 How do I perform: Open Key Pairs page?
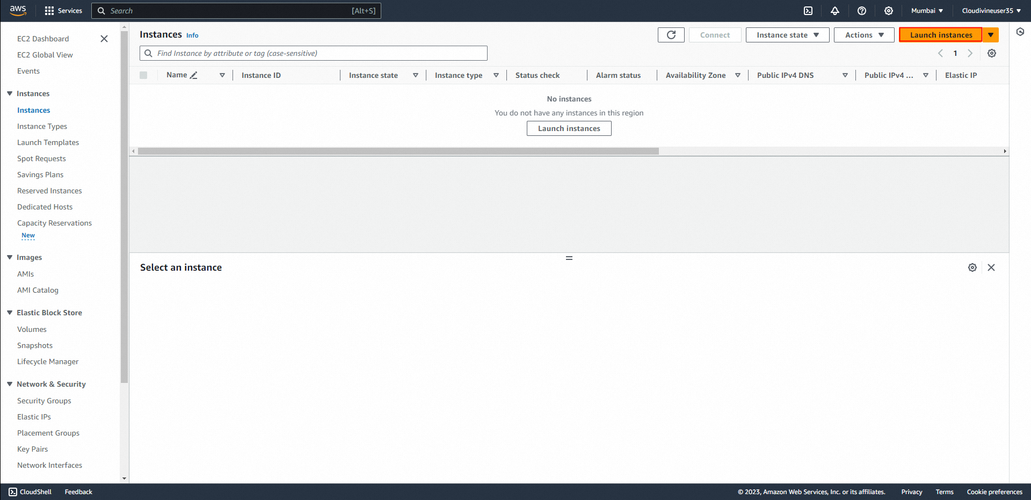[x=32, y=449]
